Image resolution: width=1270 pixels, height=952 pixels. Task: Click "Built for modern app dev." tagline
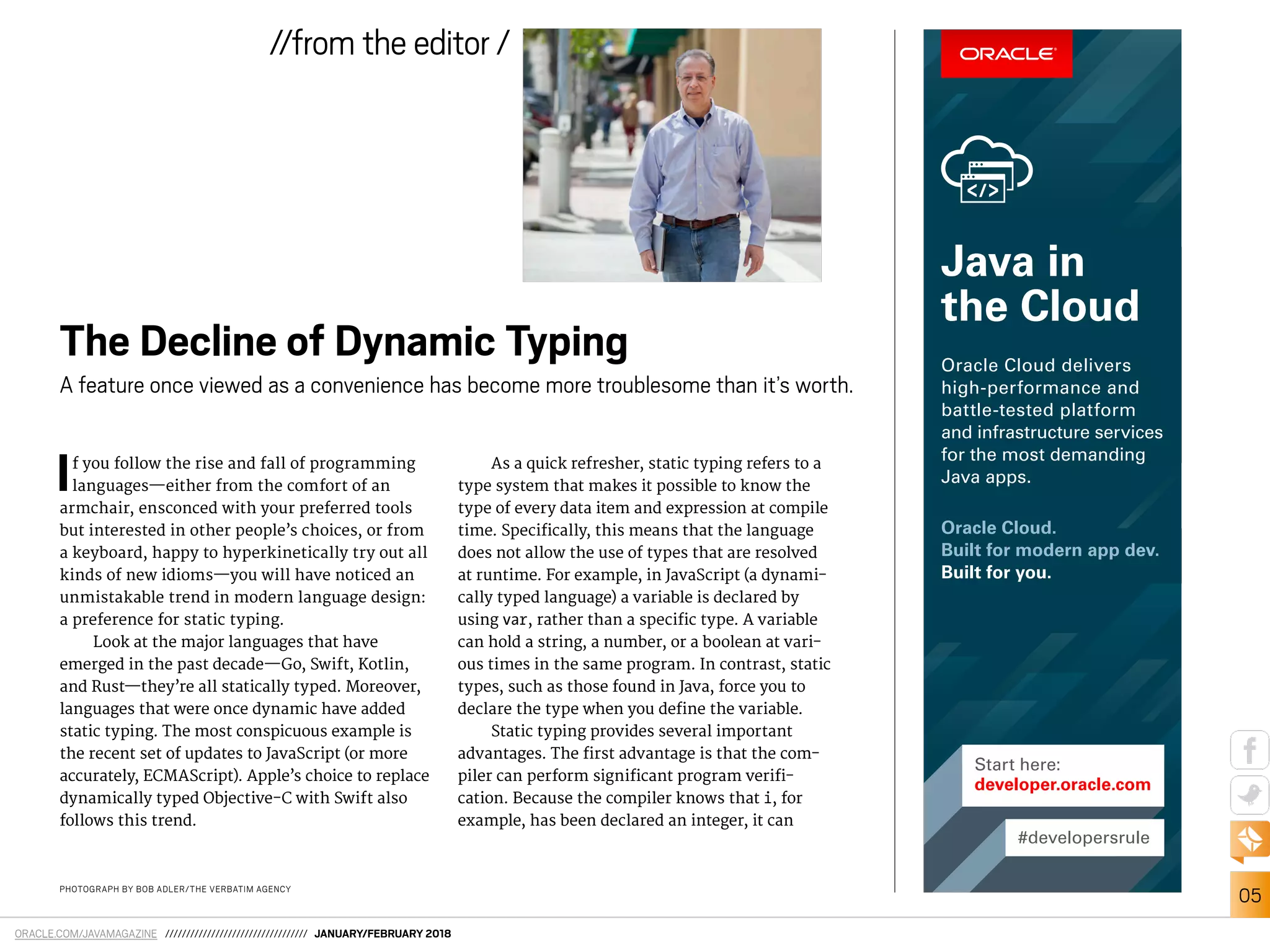click(x=1050, y=550)
